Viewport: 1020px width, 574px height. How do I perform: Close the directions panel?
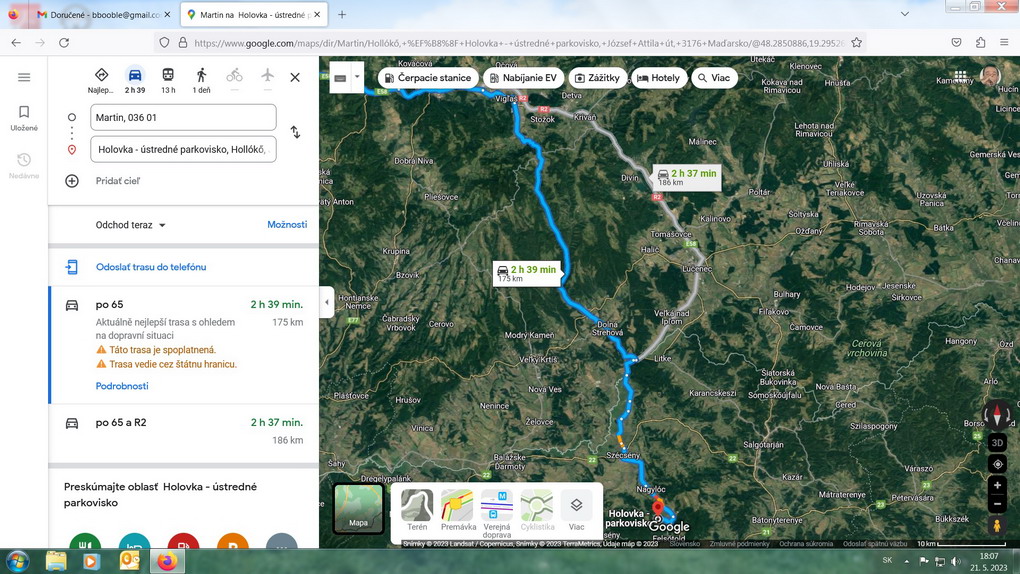click(295, 77)
